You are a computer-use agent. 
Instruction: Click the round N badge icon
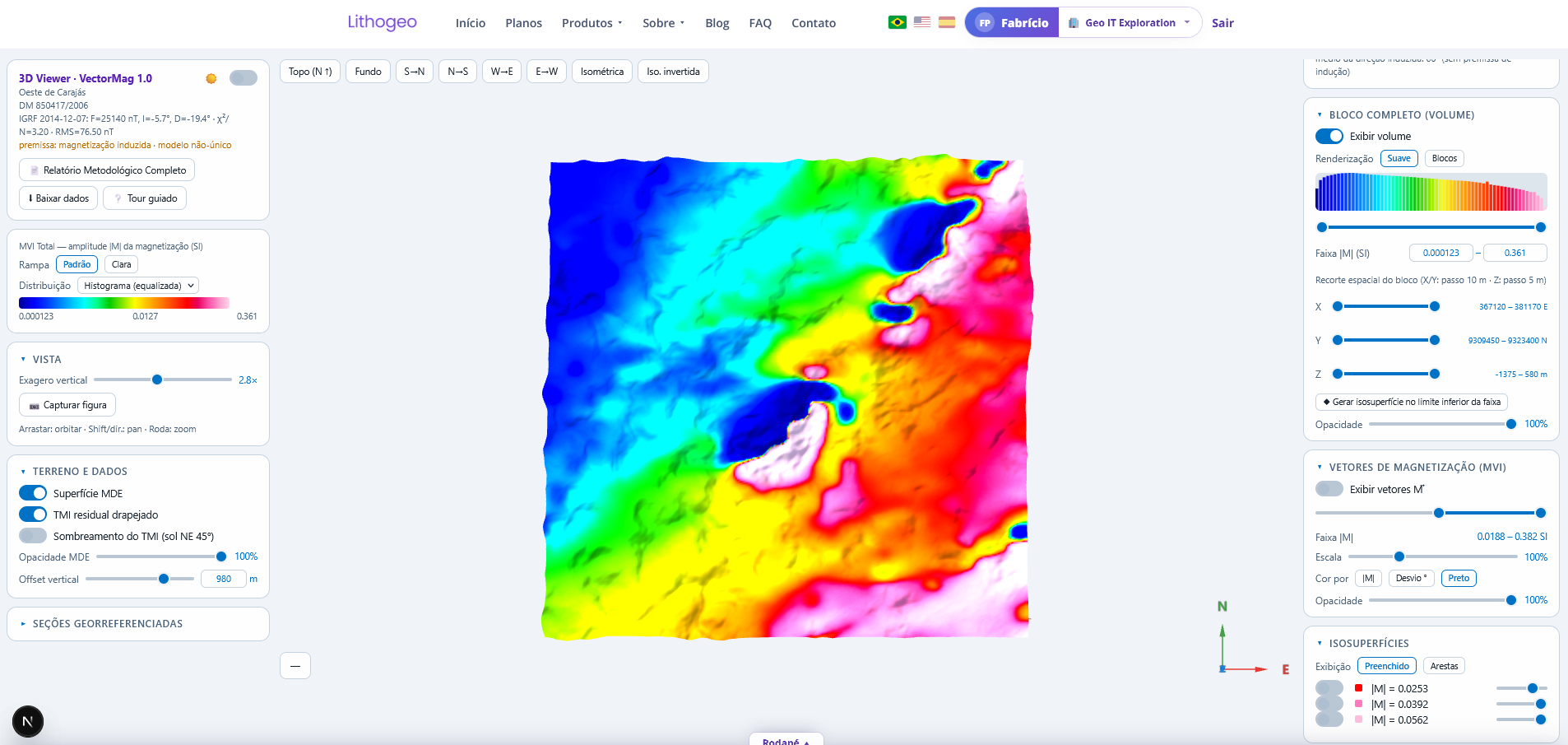28,722
